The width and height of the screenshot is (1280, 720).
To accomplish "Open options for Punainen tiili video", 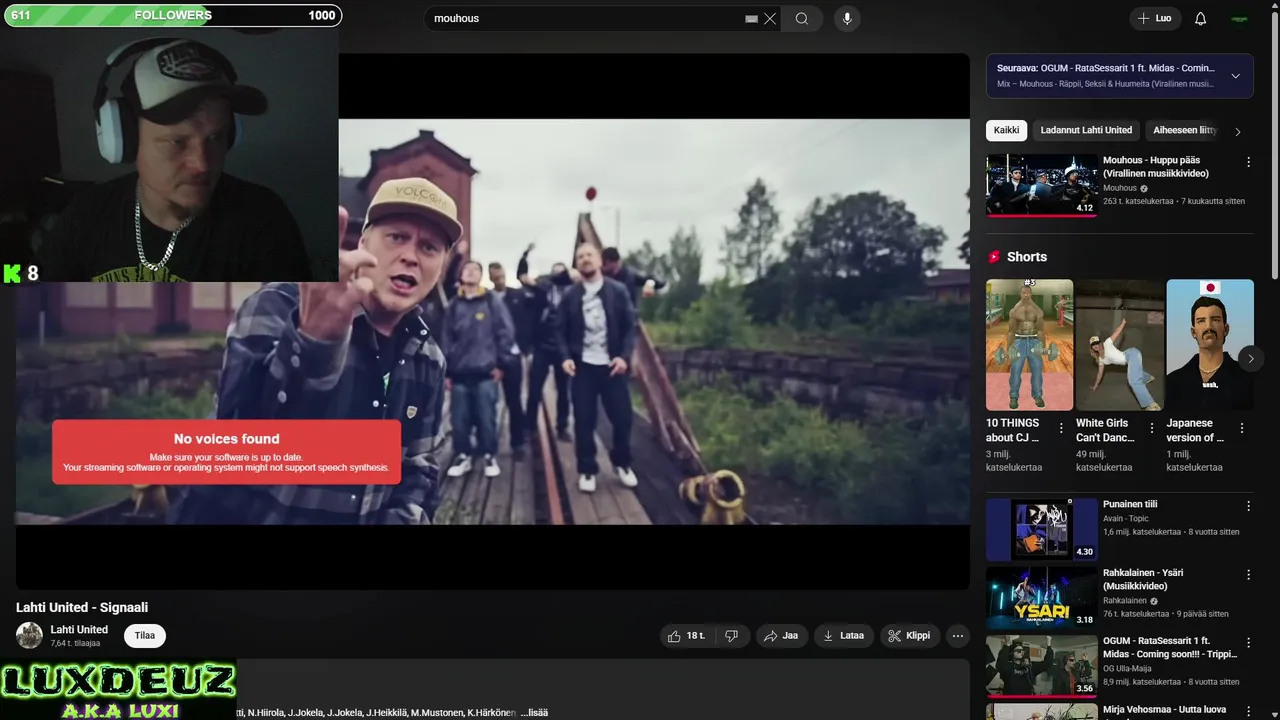I will [1248, 506].
